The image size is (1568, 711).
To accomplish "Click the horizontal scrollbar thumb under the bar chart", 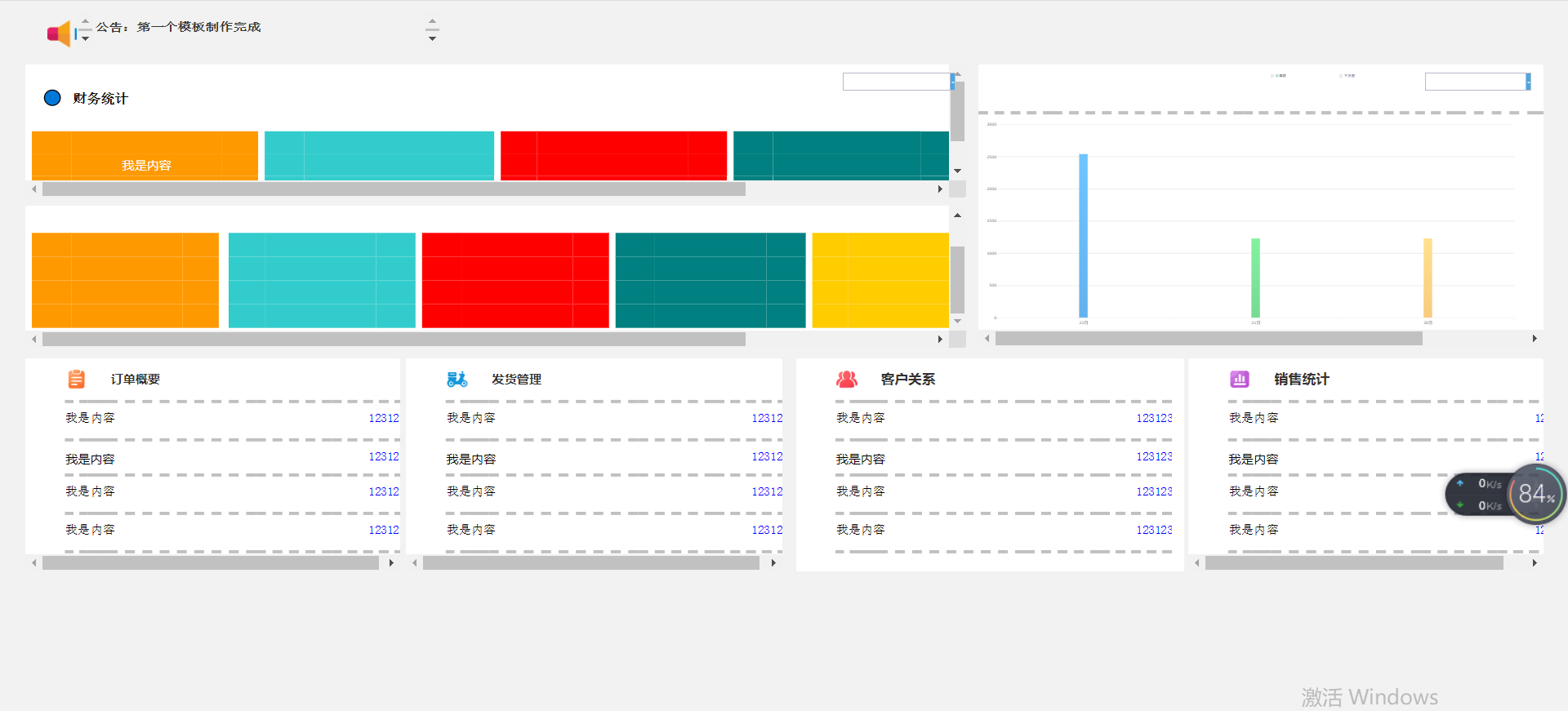I will pos(1209,338).
